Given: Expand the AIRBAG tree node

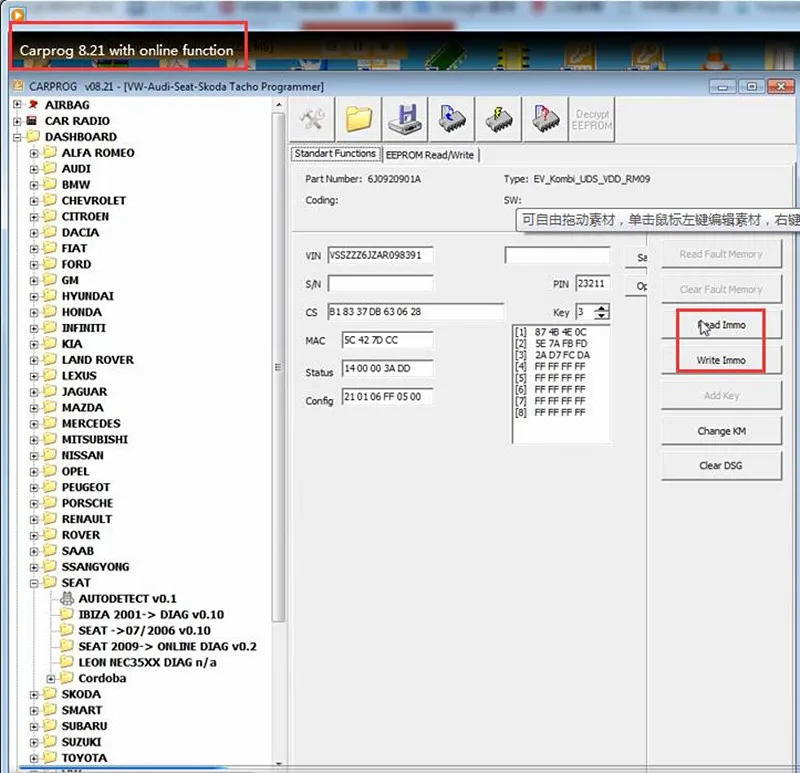Looking at the screenshot, I should click(x=17, y=105).
